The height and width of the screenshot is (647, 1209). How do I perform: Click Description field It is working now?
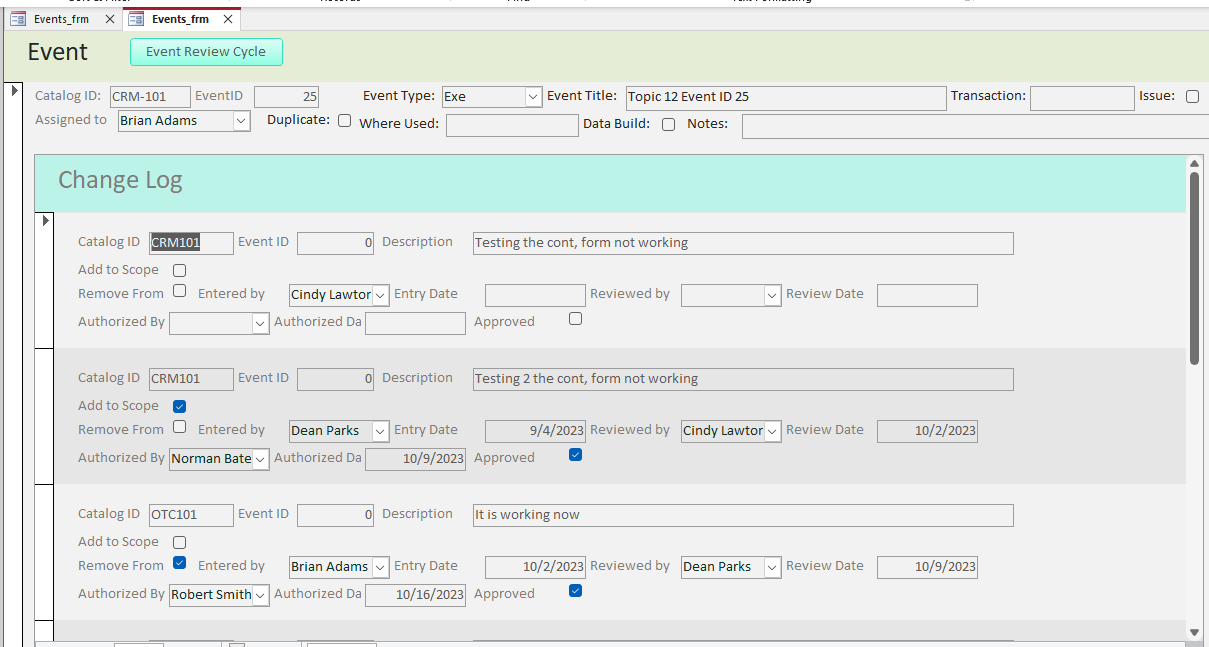click(x=743, y=515)
